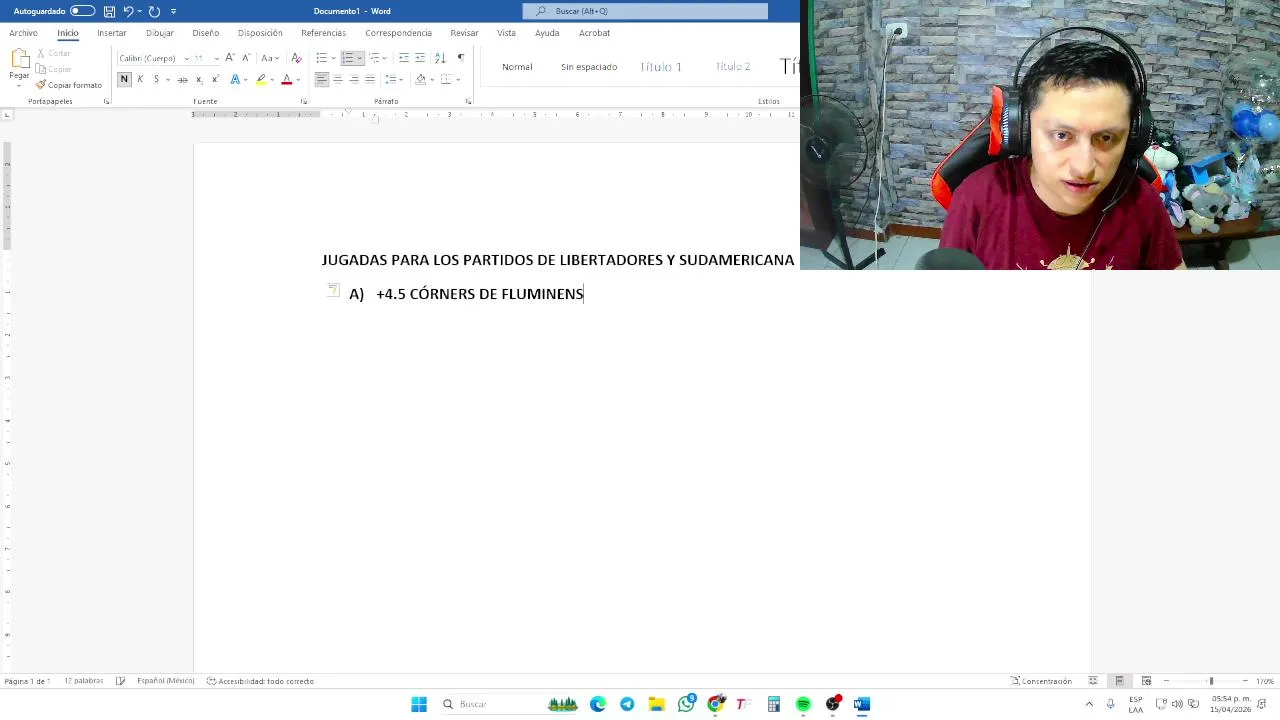Viewport: 1280px width, 720px height.
Task: Switch to the Referencias tab
Action: pos(323,33)
